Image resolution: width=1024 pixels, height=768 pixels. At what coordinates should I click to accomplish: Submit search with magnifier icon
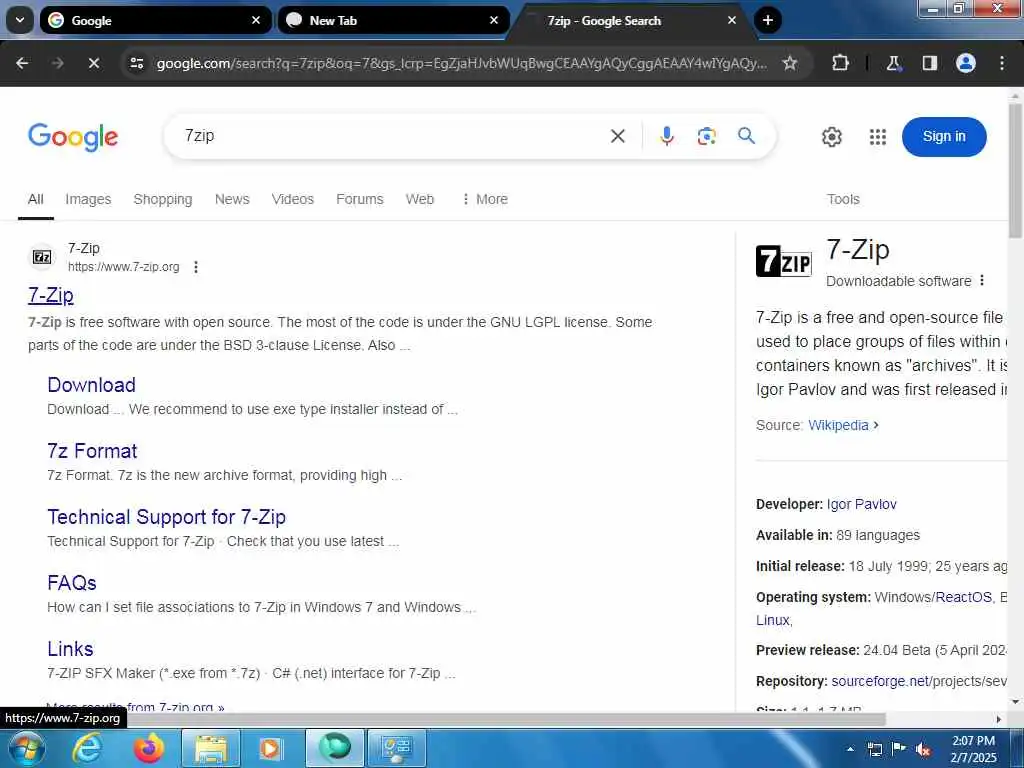(x=746, y=136)
